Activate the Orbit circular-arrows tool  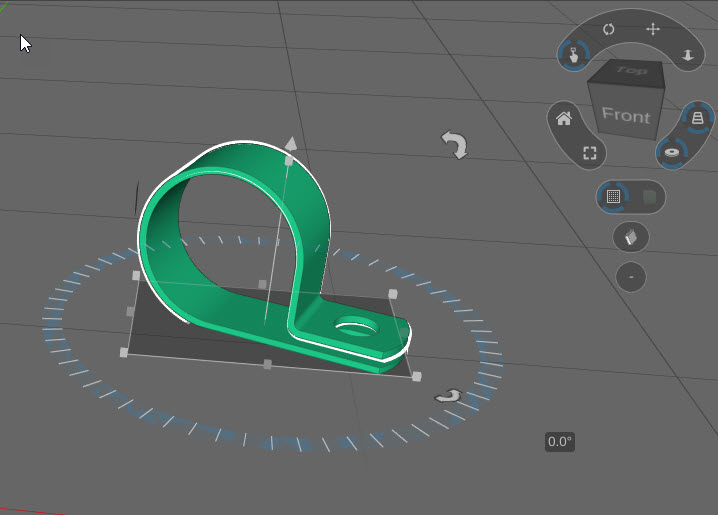[x=608, y=29]
